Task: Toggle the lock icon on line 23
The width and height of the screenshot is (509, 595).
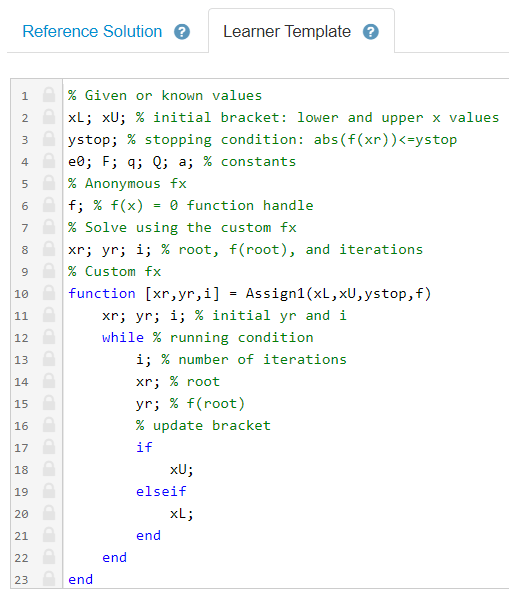Action: (49, 579)
